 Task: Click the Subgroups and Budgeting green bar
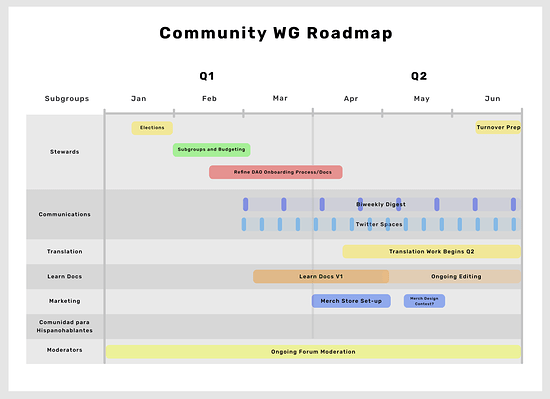pos(212,150)
